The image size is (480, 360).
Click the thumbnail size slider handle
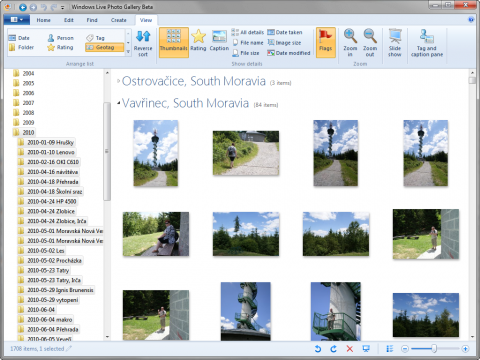tap(434, 349)
